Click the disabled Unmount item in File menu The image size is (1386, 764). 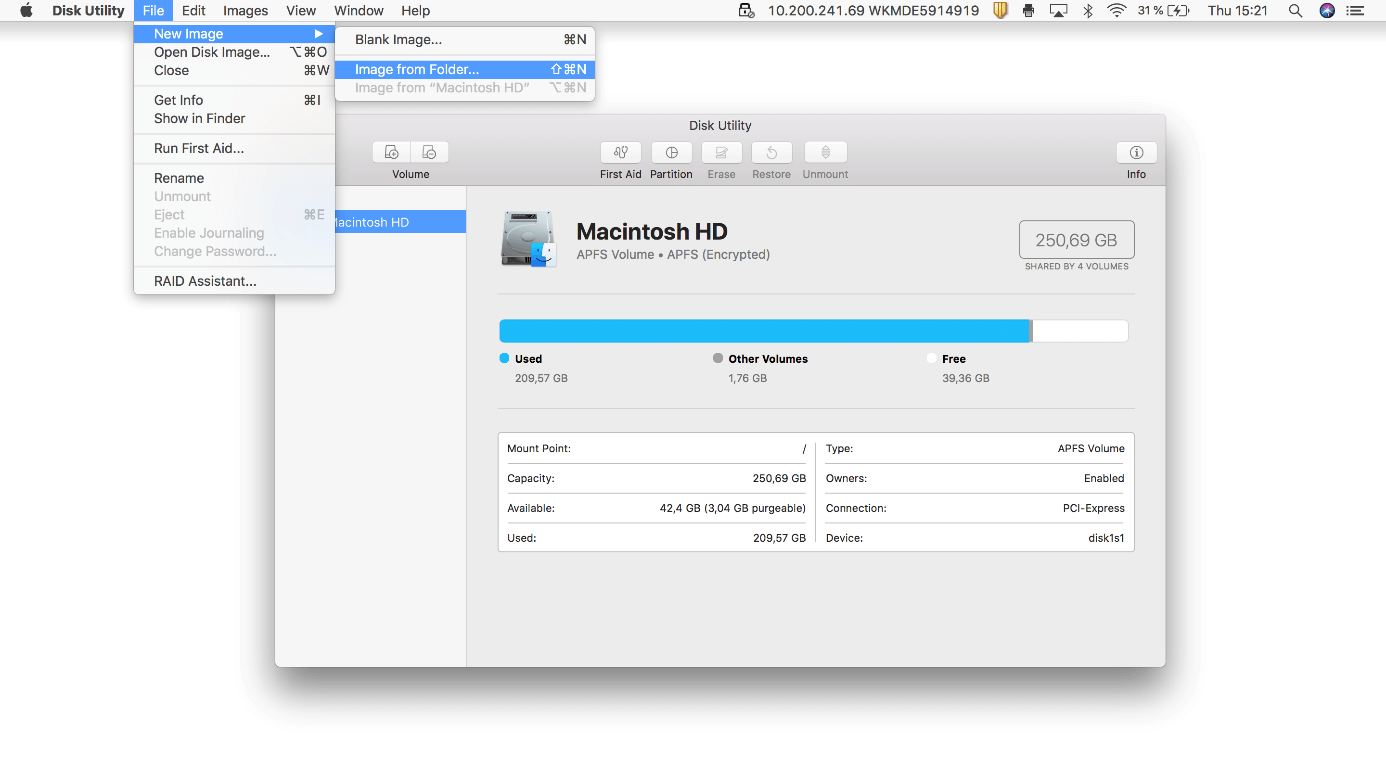click(x=234, y=196)
